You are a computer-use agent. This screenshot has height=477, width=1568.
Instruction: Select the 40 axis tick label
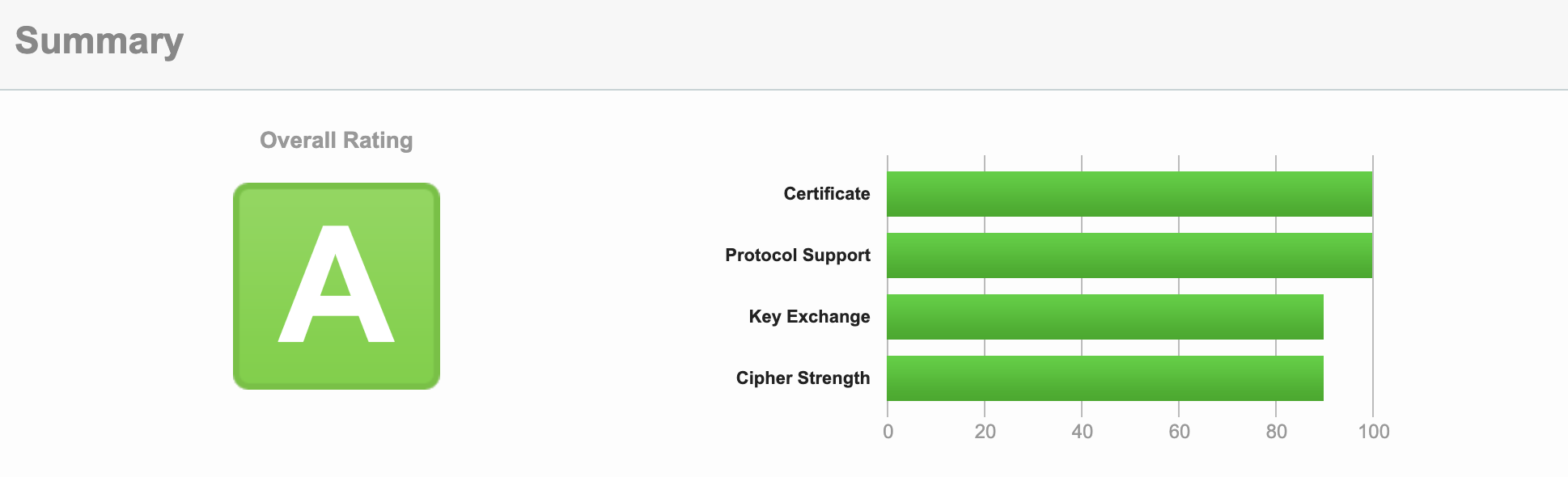click(x=1083, y=432)
